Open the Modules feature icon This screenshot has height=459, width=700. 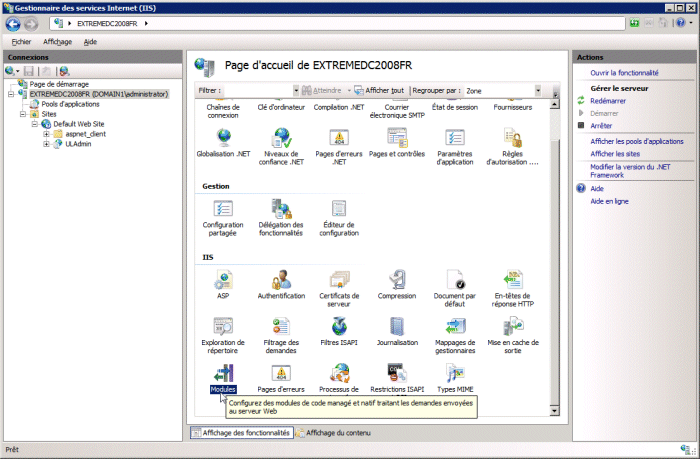click(x=223, y=379)
